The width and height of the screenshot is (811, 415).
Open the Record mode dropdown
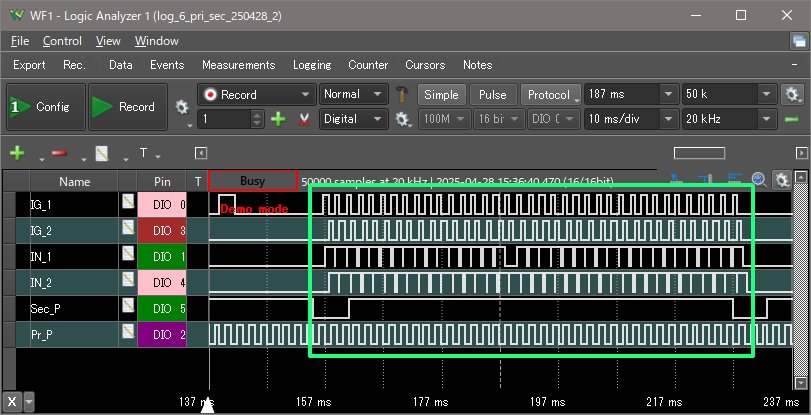coord(257,95)
